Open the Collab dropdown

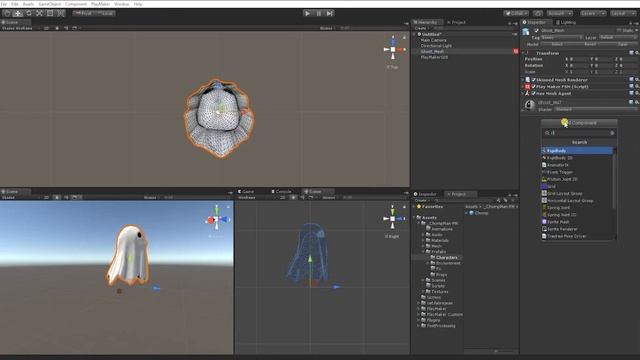(x=516, y=13)
